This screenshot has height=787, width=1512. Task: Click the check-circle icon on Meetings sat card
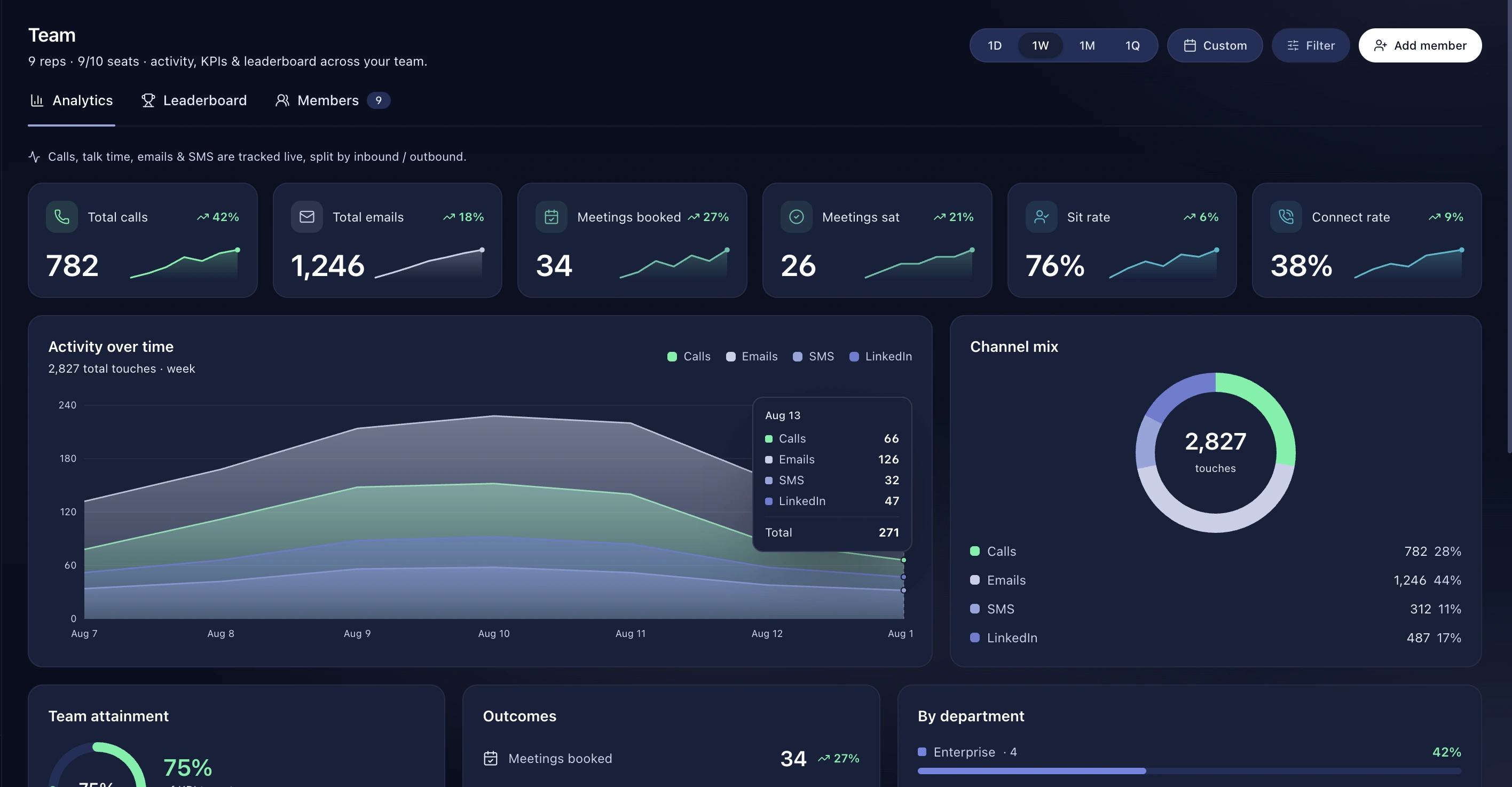(797, 217)
